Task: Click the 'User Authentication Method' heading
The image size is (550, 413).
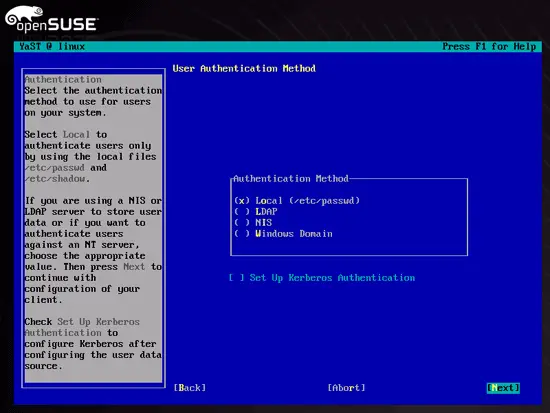Action: (244, 68)
